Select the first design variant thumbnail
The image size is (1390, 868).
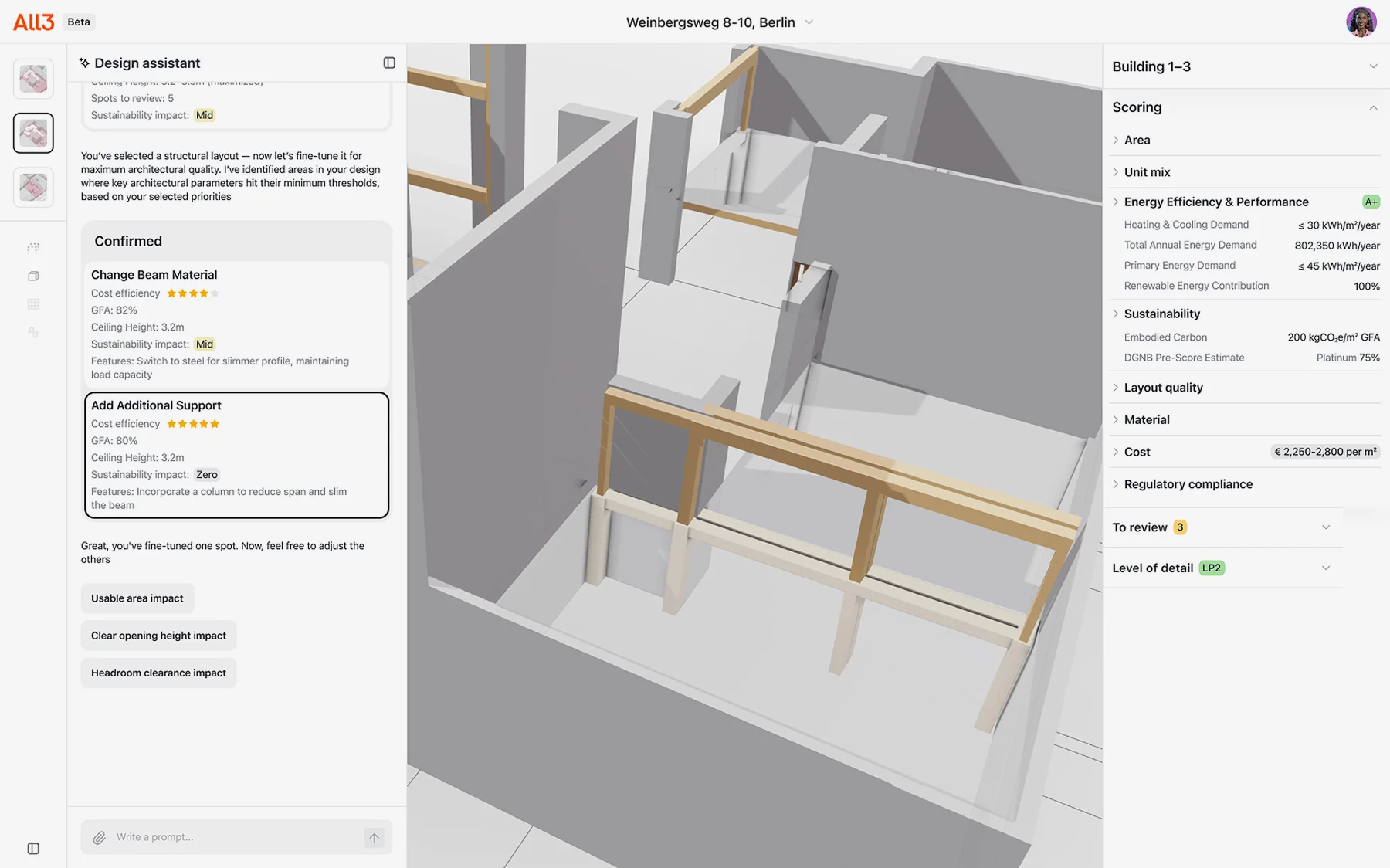[x=33, y=79]
